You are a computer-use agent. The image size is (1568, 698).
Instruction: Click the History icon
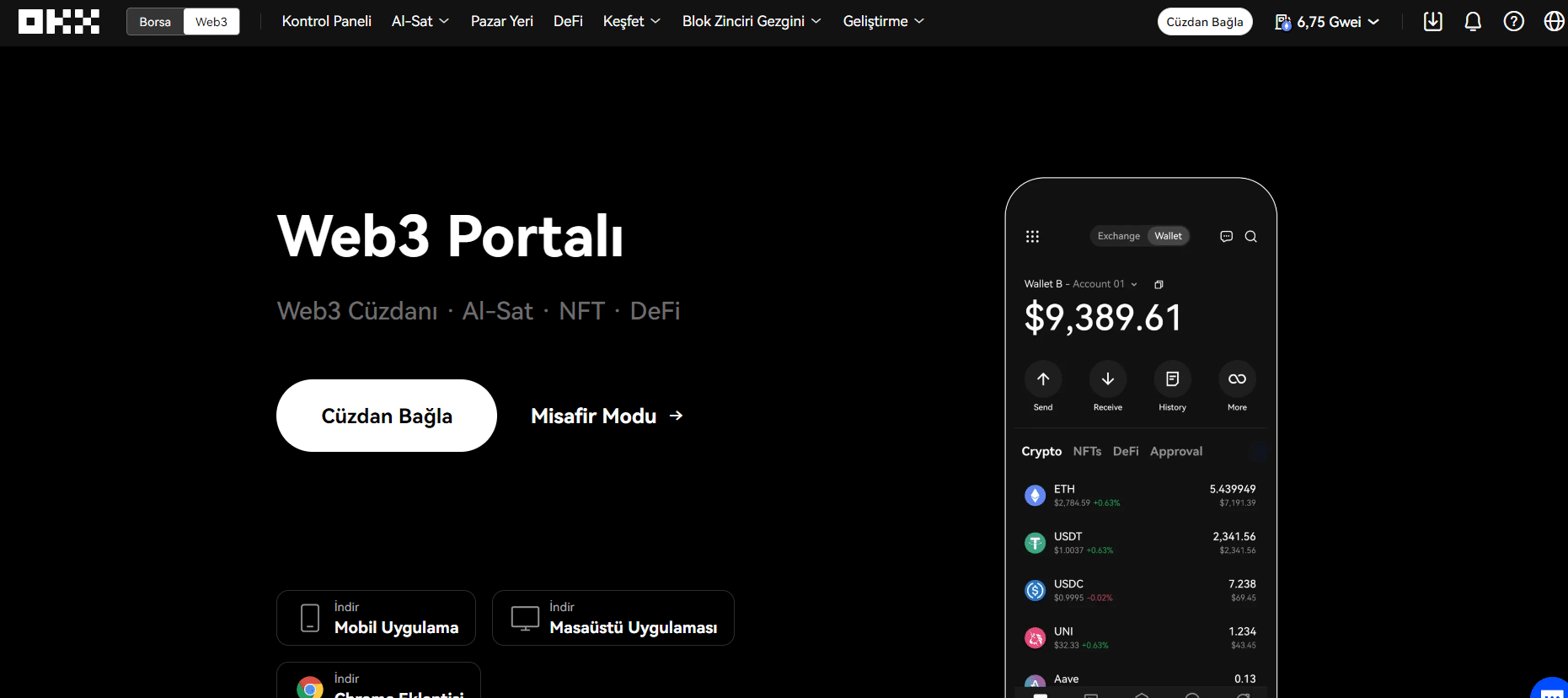point(1172,379)
